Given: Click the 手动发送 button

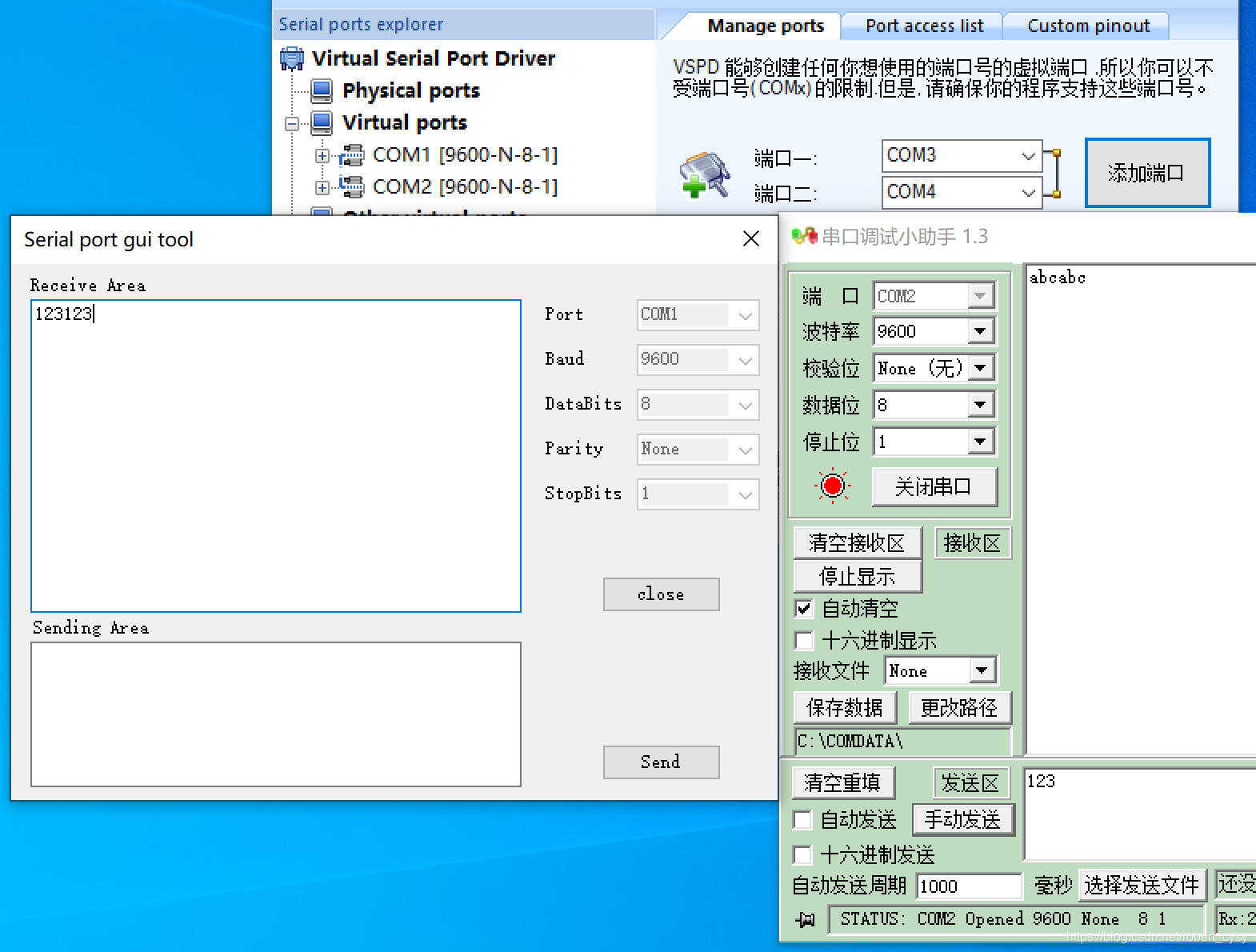Looking at the screenshot, I should pos(963,820).
